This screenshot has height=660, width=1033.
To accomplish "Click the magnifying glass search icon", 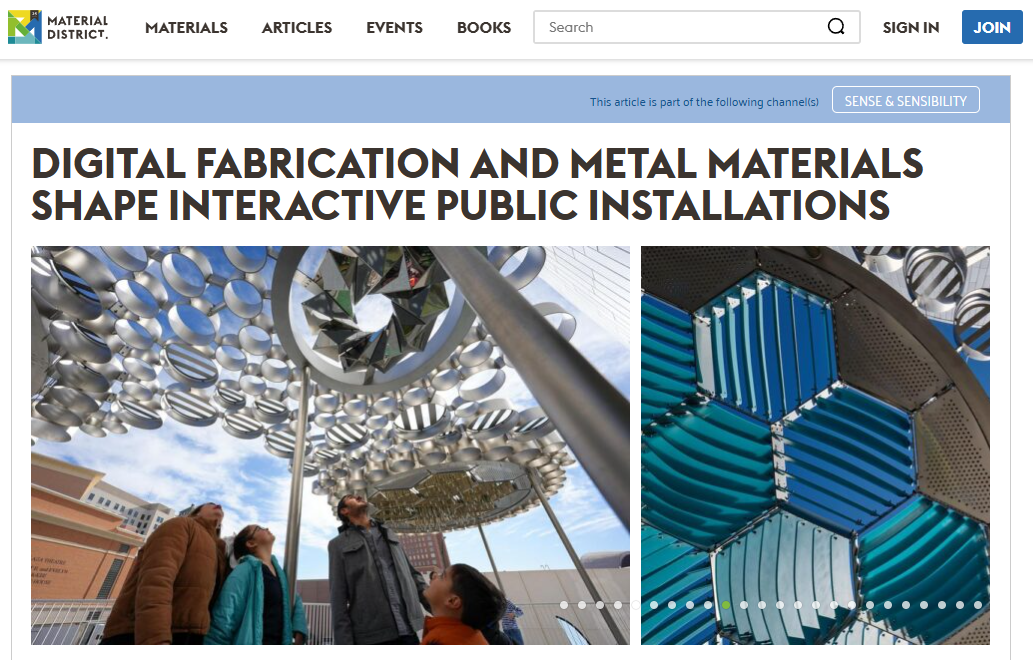I will coord(836,27).
